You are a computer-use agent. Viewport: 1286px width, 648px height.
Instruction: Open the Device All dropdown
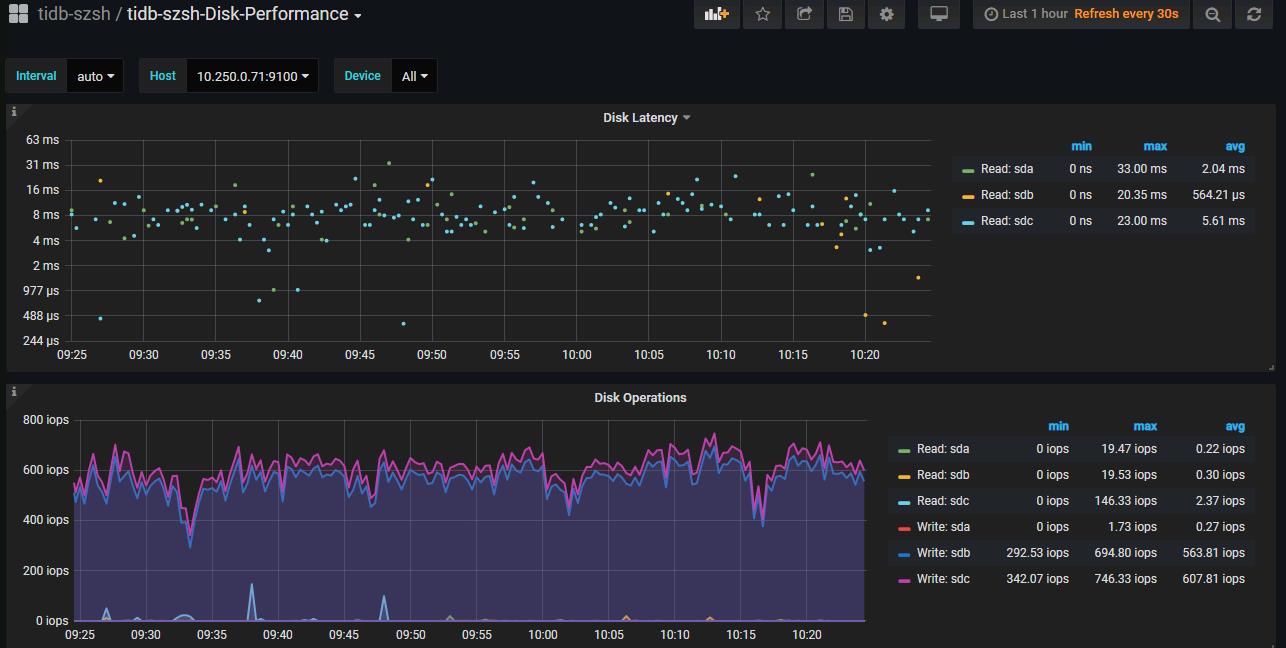coord(414,76)
